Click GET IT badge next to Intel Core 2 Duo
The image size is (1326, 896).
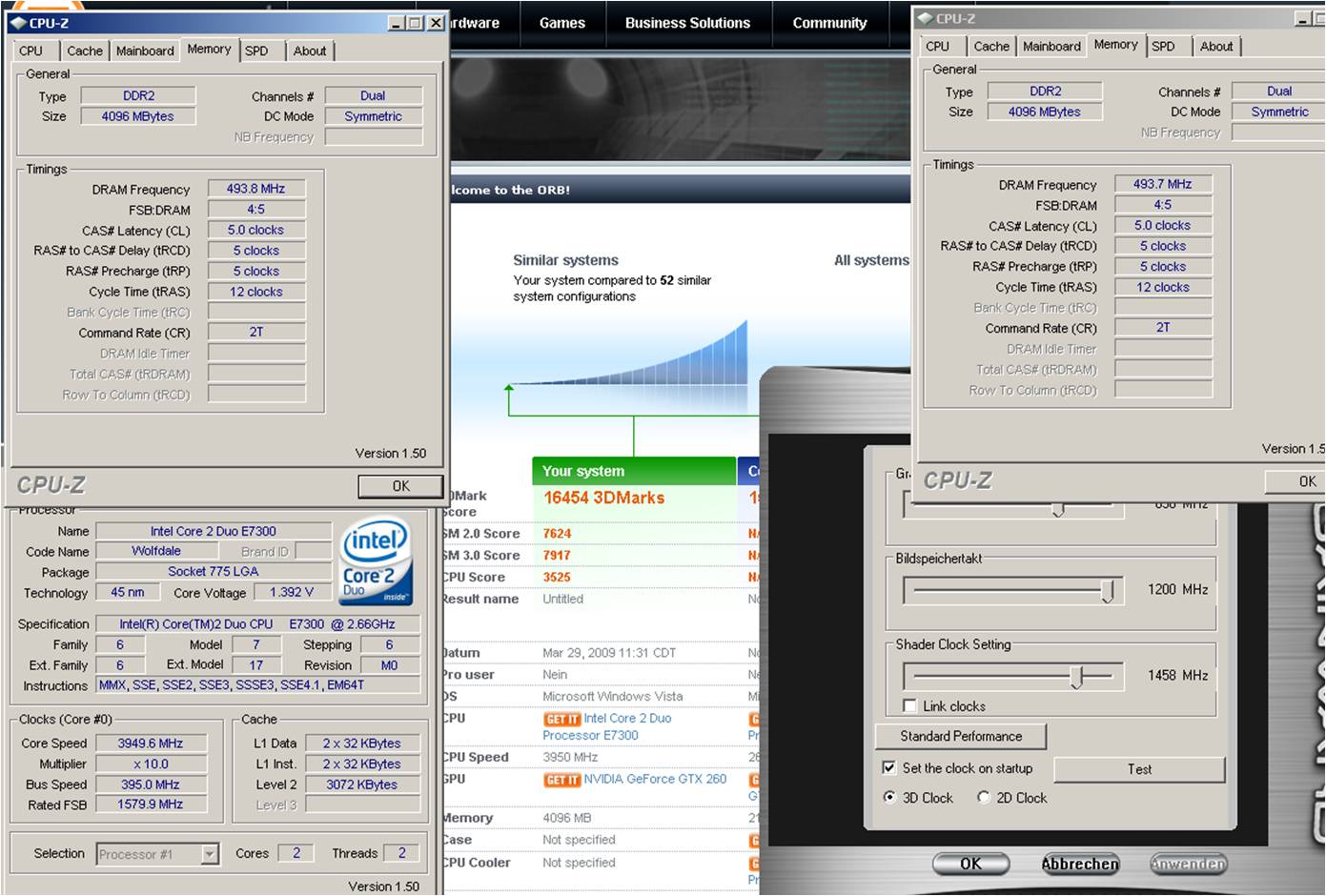[561, 720]
